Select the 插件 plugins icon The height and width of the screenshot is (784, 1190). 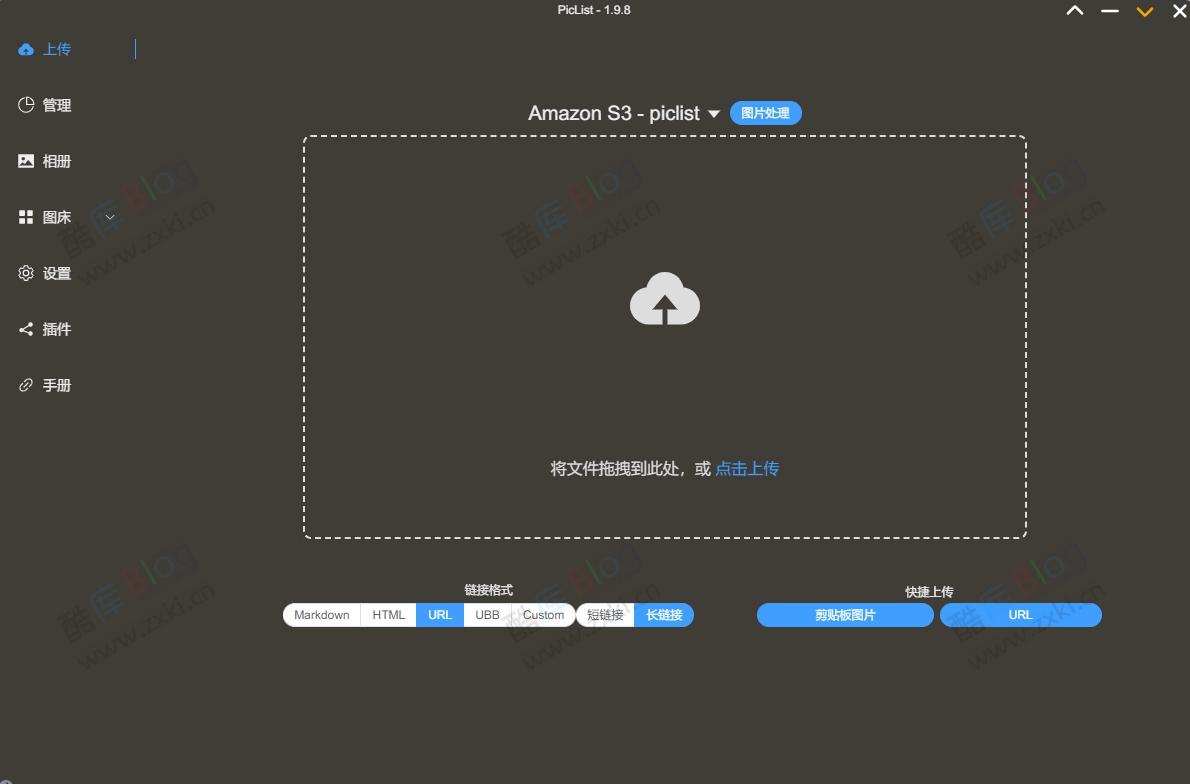25,328
